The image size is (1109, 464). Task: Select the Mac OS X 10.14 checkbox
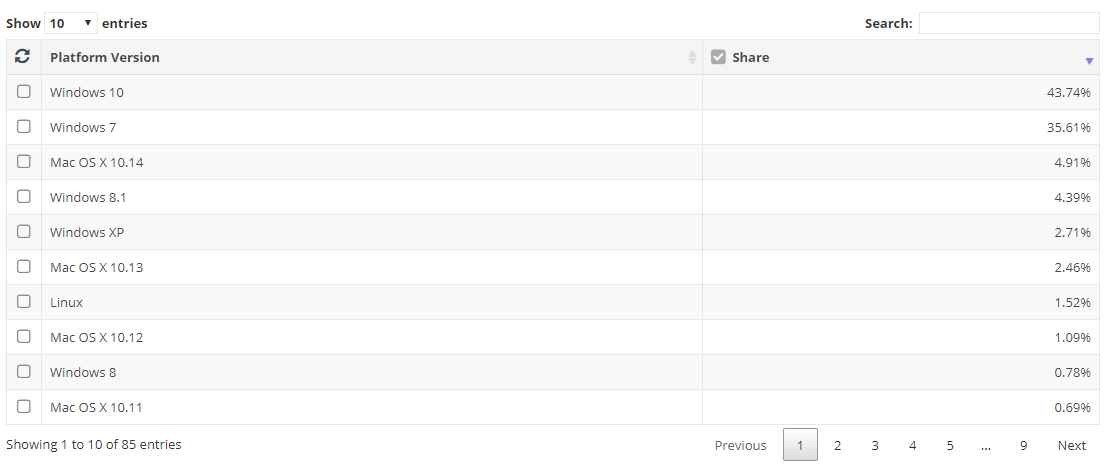(24, 162)
